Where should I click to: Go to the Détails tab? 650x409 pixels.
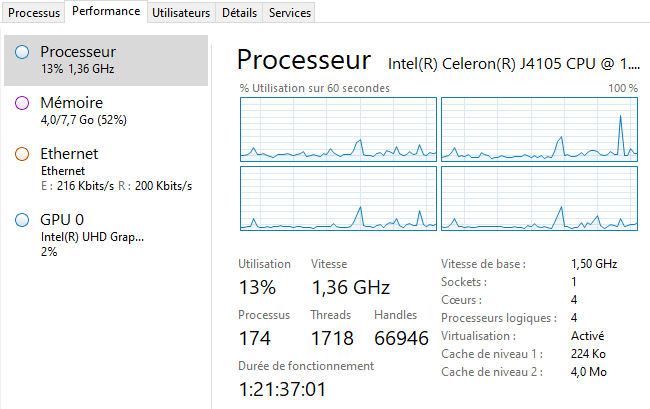(239, 13)
